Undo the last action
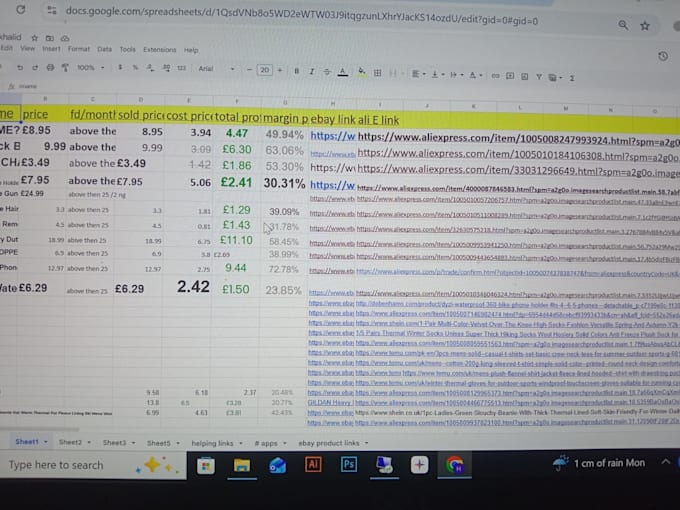 (20, 67)
